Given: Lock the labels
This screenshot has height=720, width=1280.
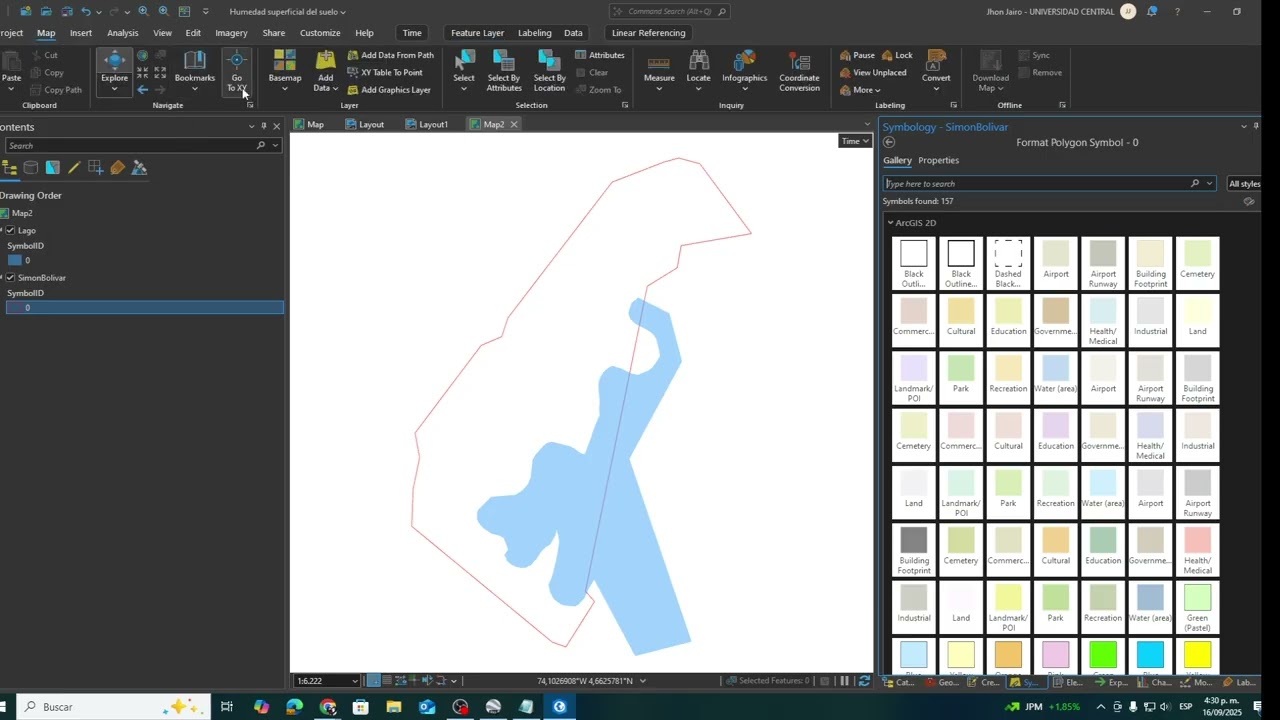Looking at the screenshot, I should tap(897, 55).
